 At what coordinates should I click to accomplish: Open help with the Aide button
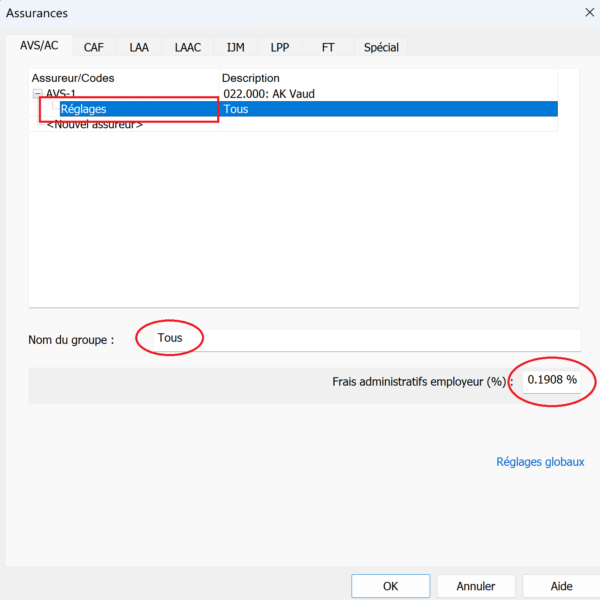[x=561, y=586]
